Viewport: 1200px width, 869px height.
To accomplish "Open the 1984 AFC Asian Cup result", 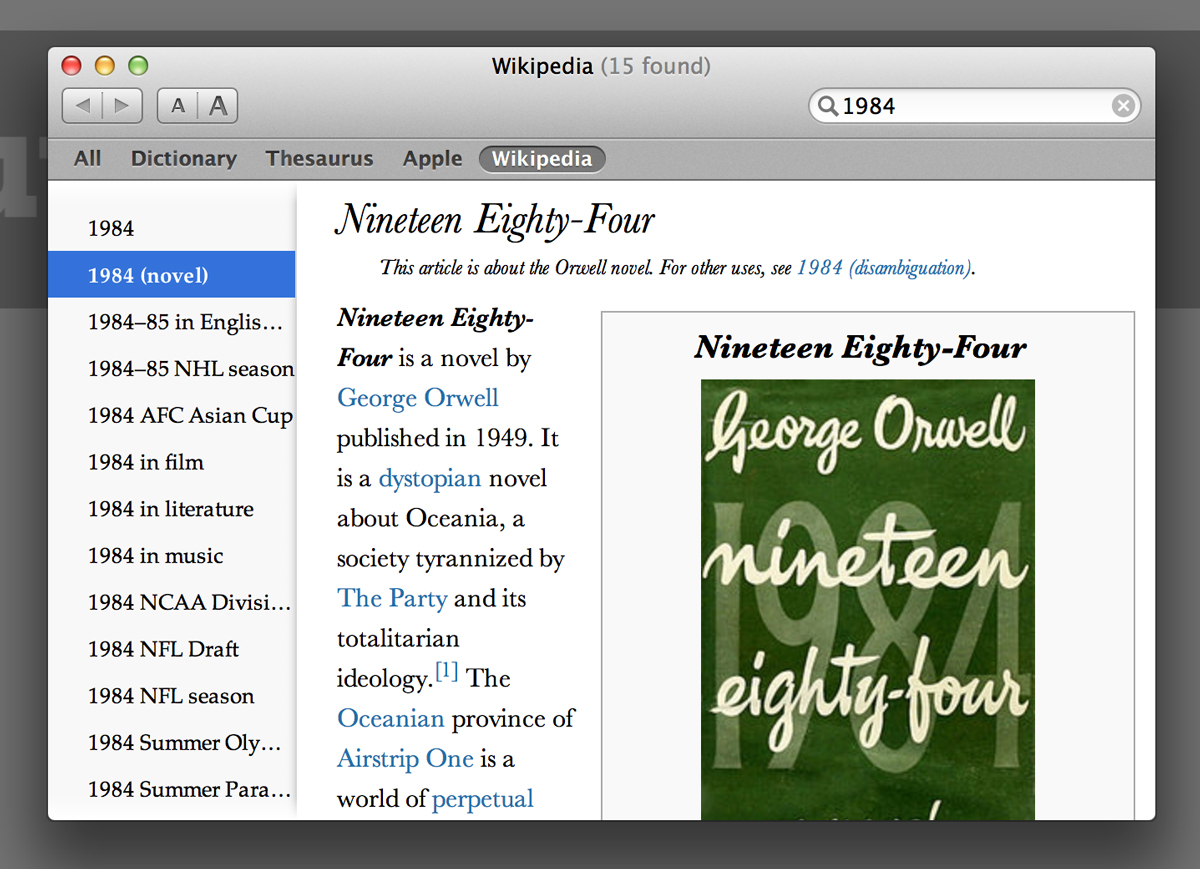I will (172, 415).
